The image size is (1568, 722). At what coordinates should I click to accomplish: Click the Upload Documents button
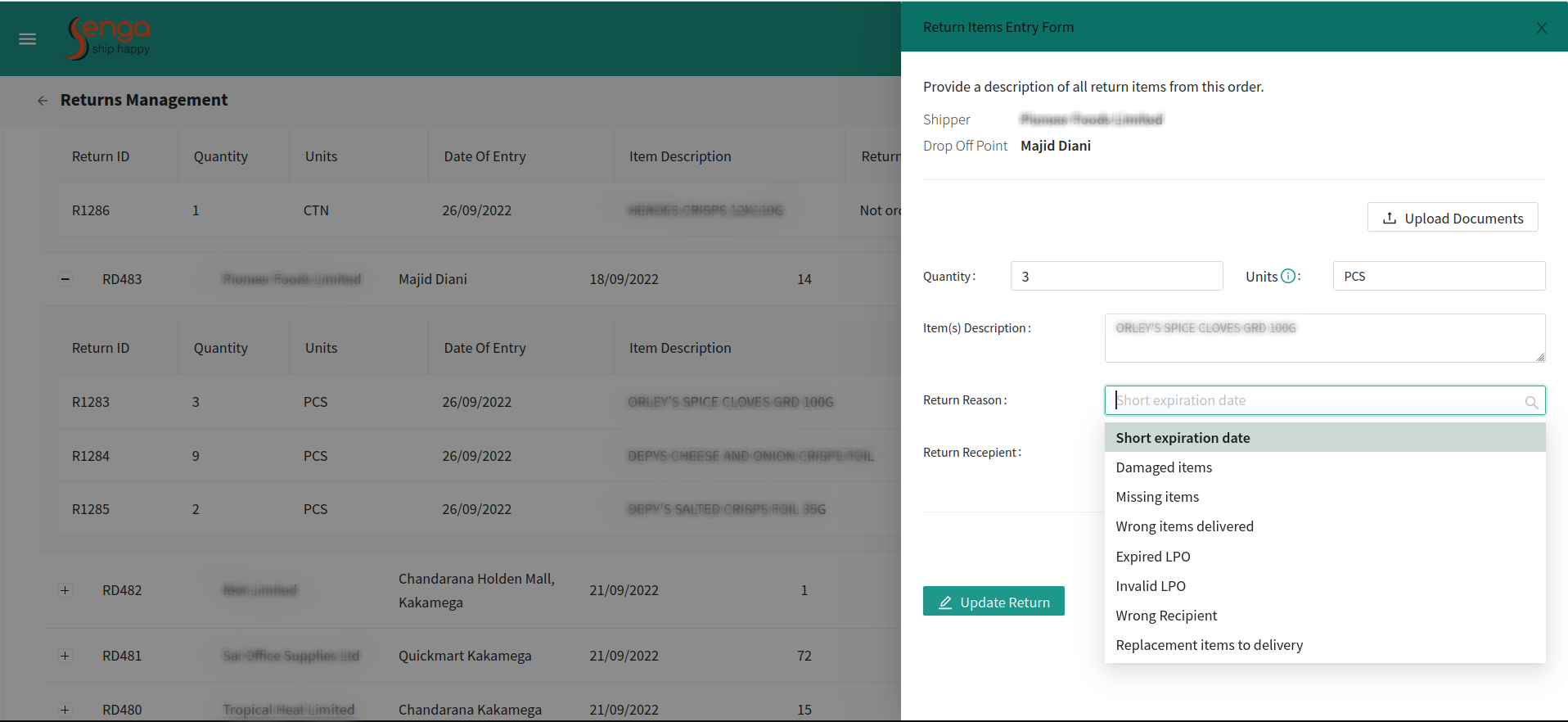point(1453,218)
